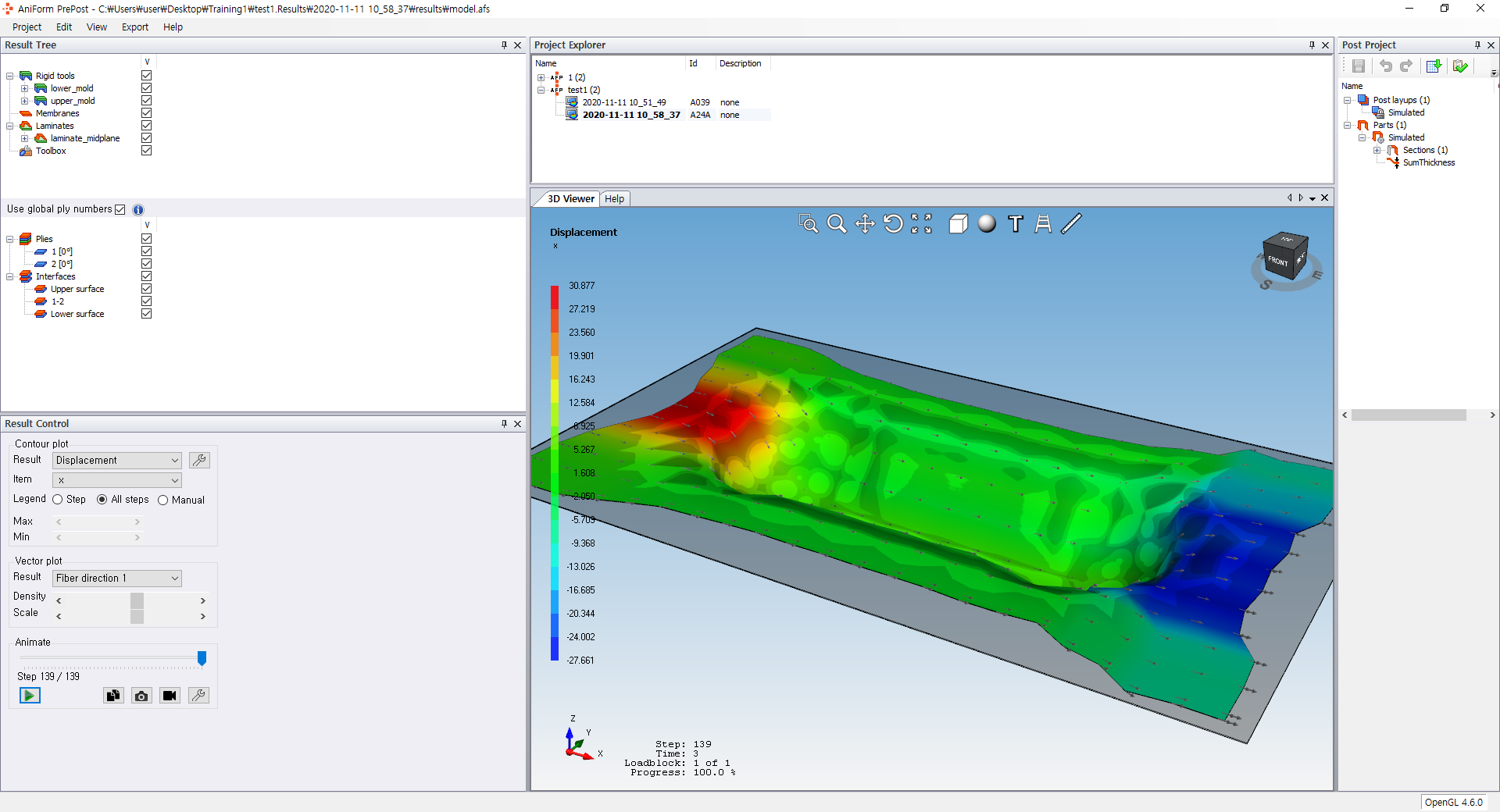
Task: Open the Export menu
Action: pyautogui.click(x=135, y=27)
